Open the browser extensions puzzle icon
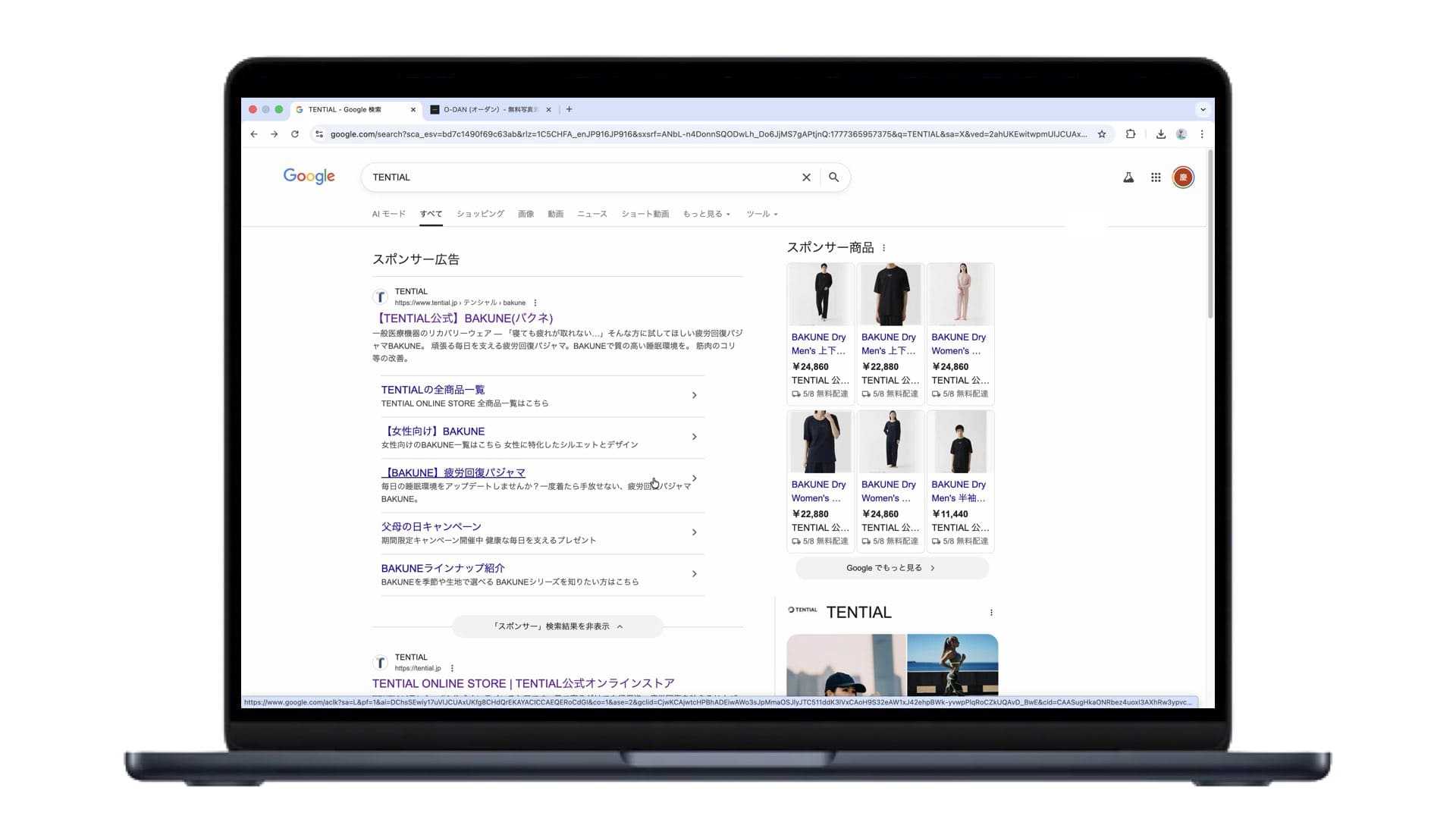Viewport: 1456px width, 819px height. coord(1131,134)
